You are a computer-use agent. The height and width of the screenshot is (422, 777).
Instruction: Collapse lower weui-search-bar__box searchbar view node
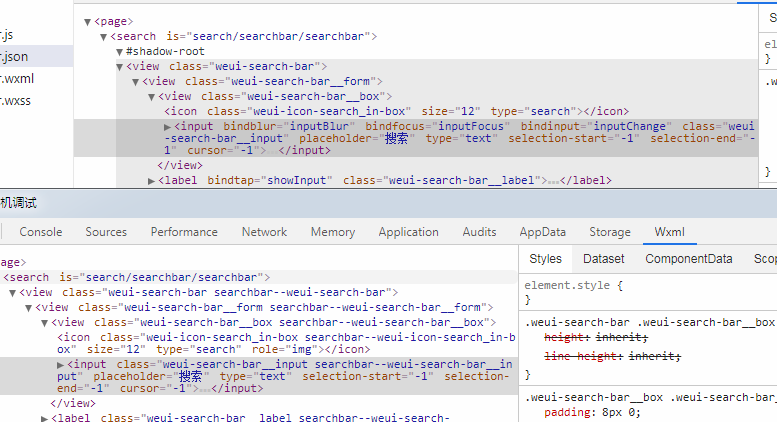45,323
